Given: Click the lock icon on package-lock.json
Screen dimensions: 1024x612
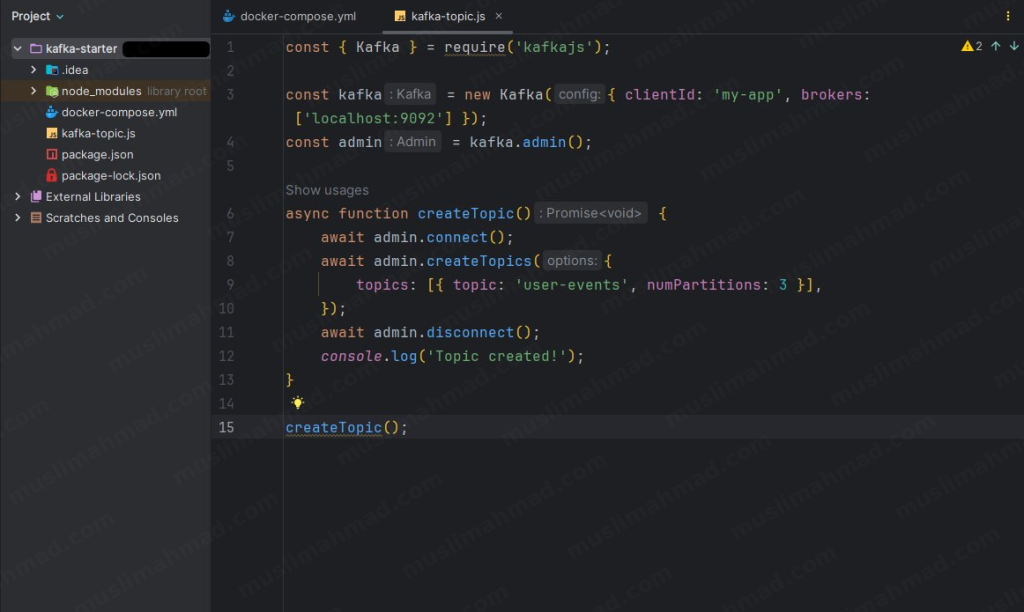Looking at the screenshot, I should (x=52, y=175).
